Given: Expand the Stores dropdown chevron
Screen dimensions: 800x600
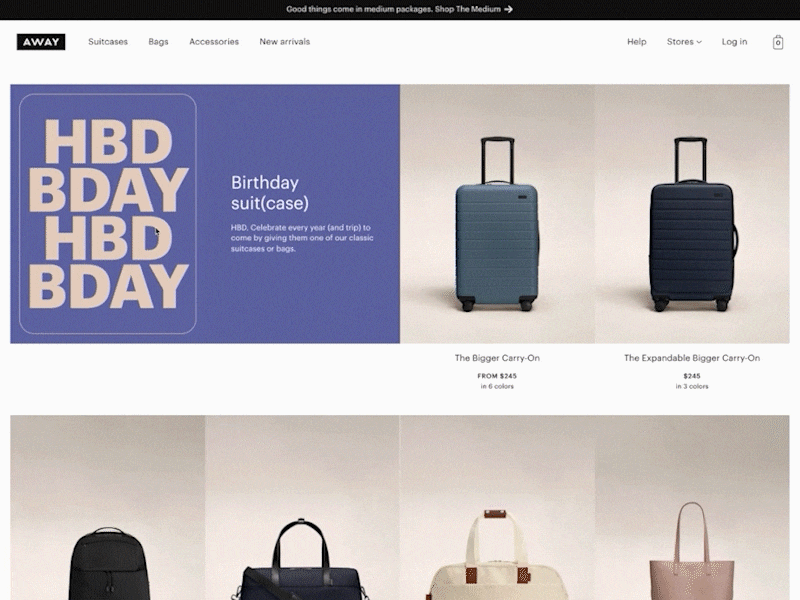Looking at the screenshot, I should point(699,42).
